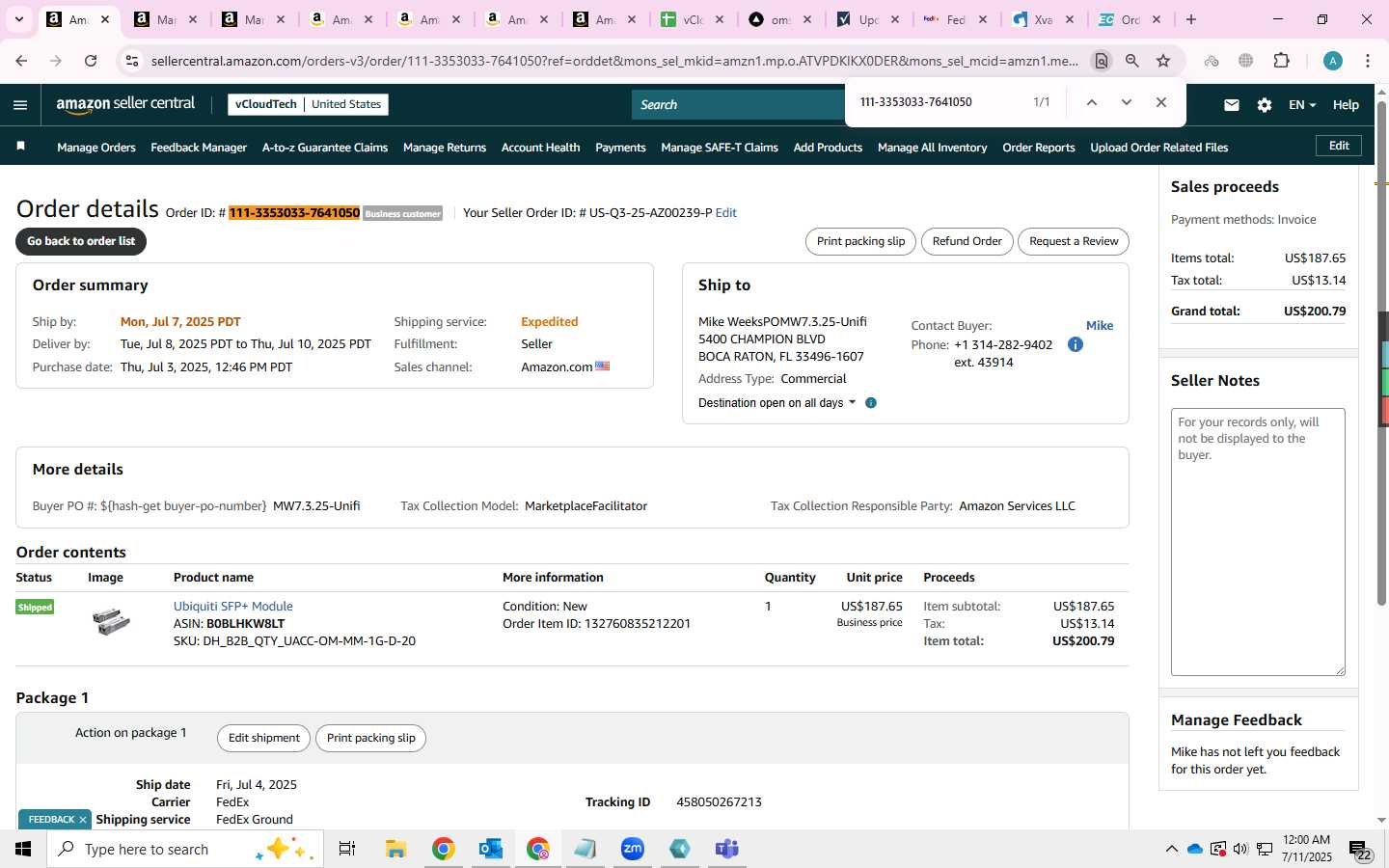The width and height of the screenshot is (1389, 868).
Task: Open the browser zoom magnifier icon
Action: pyautogui.click(x=1132, y=61)
